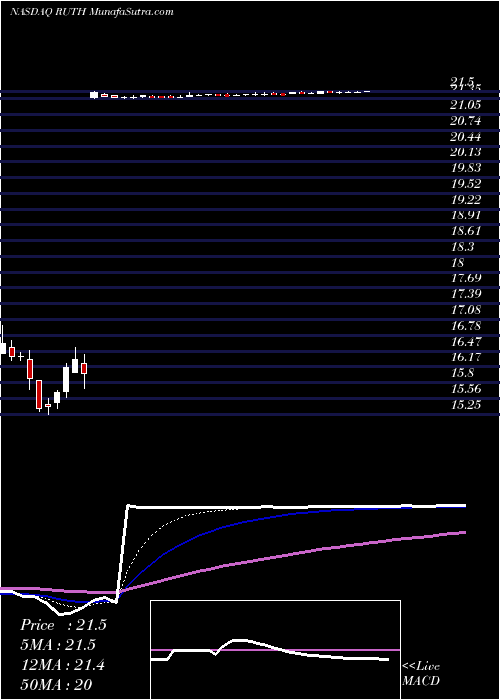This screenshot has height=700, width=500.
Task: Click the 18.3 price axis label
Action: pyautogui.click(x=462, y=246)
